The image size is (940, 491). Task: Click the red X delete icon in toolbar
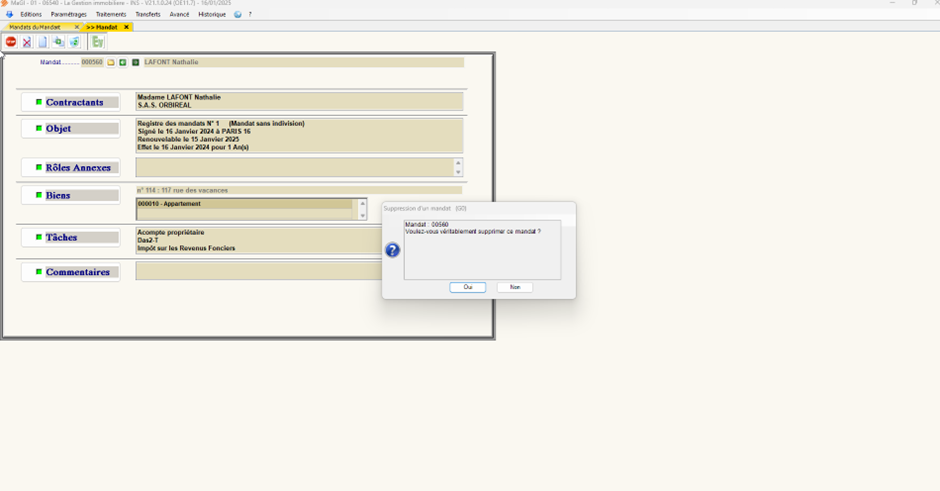[x=27, y=42]
